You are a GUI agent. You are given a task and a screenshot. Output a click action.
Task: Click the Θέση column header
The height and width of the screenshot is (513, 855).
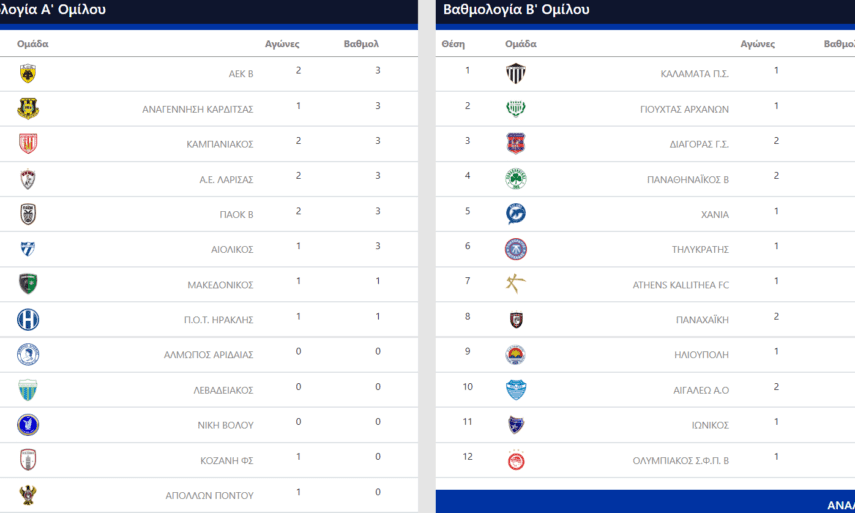pos(453,44)
